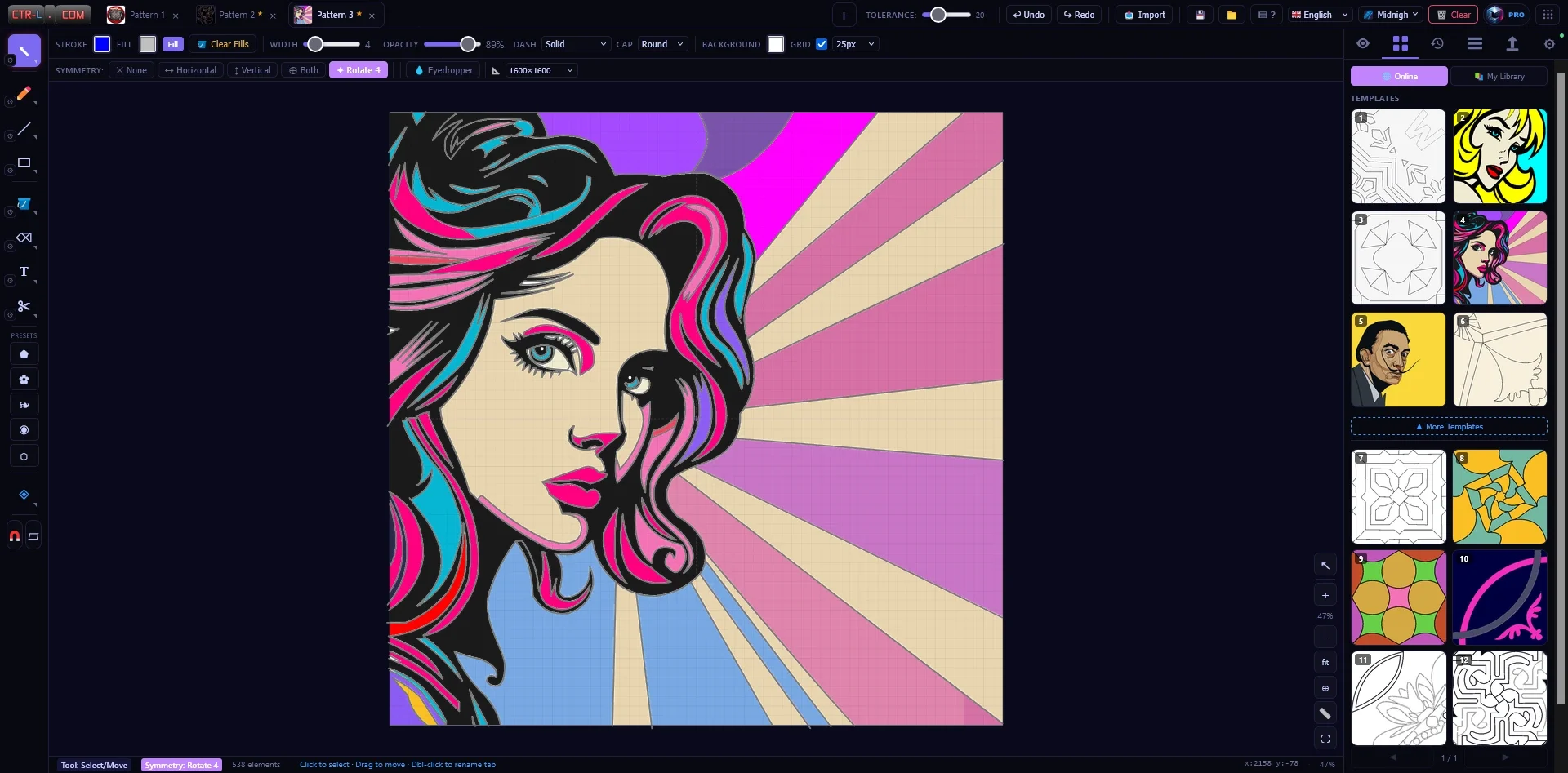Insert the pentagon preset shape
Screen dimensions: 1568x773
coord(24,354)
